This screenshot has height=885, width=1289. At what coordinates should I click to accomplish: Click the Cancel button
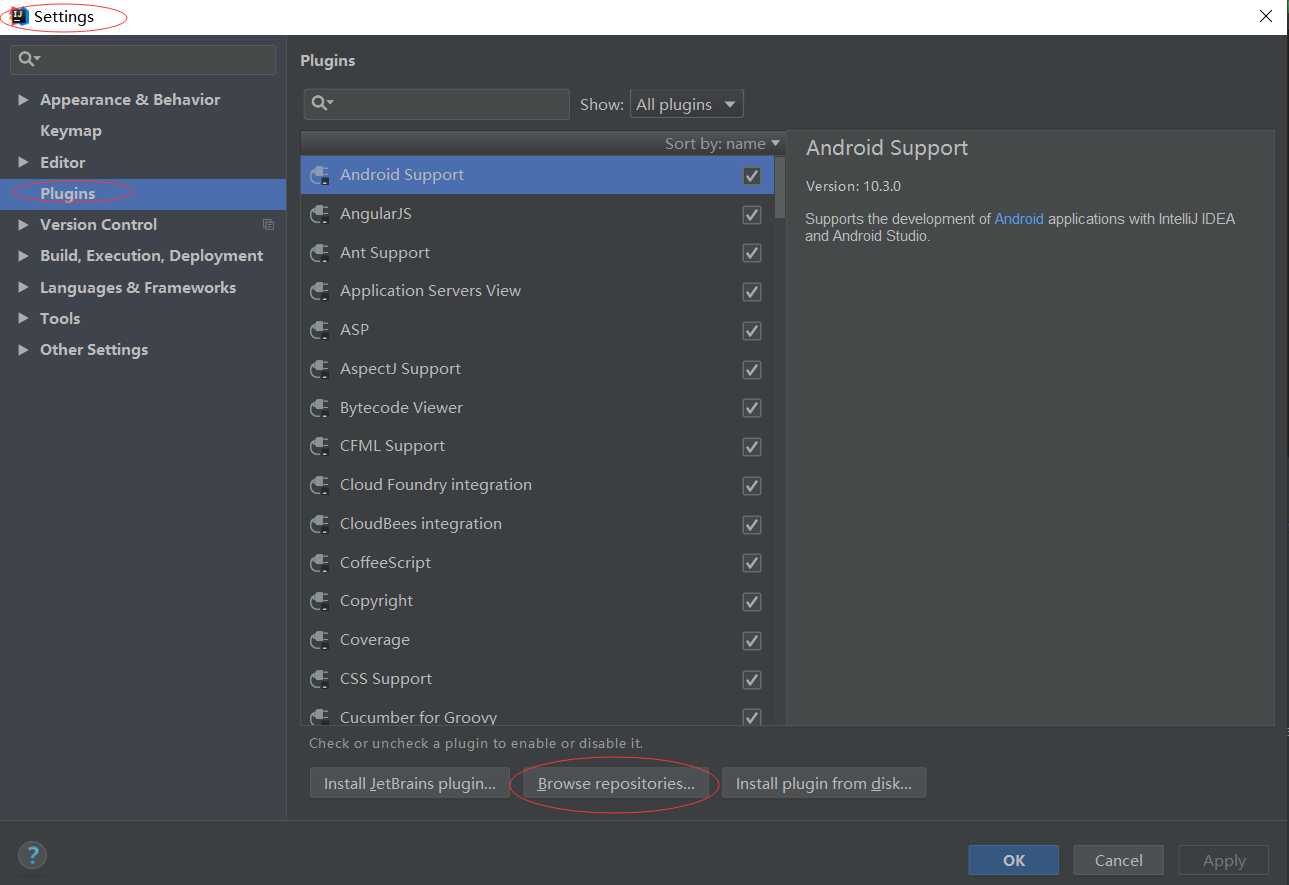(1118, 860)
